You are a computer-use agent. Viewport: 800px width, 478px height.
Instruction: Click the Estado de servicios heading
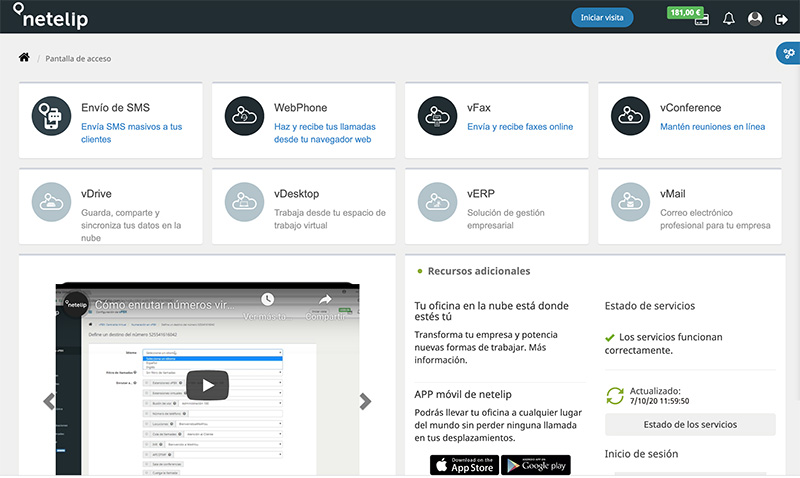click(649, 306)
